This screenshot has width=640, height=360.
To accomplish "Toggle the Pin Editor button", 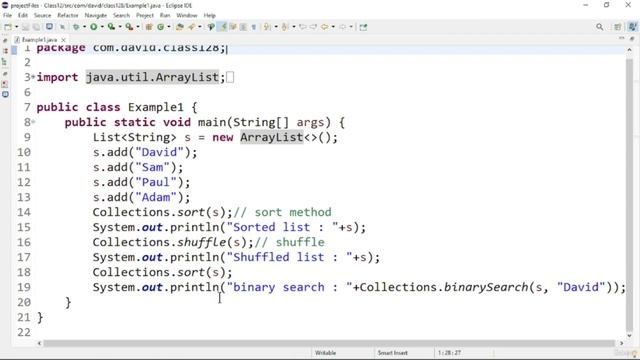I will tap(363, 27).
